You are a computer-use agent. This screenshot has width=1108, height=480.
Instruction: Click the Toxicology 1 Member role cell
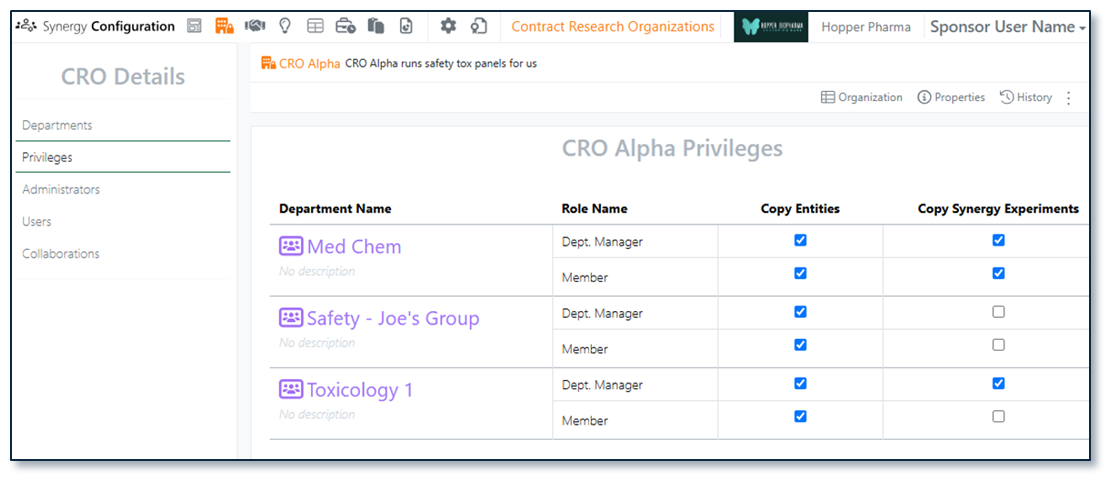tap(635, 421)
